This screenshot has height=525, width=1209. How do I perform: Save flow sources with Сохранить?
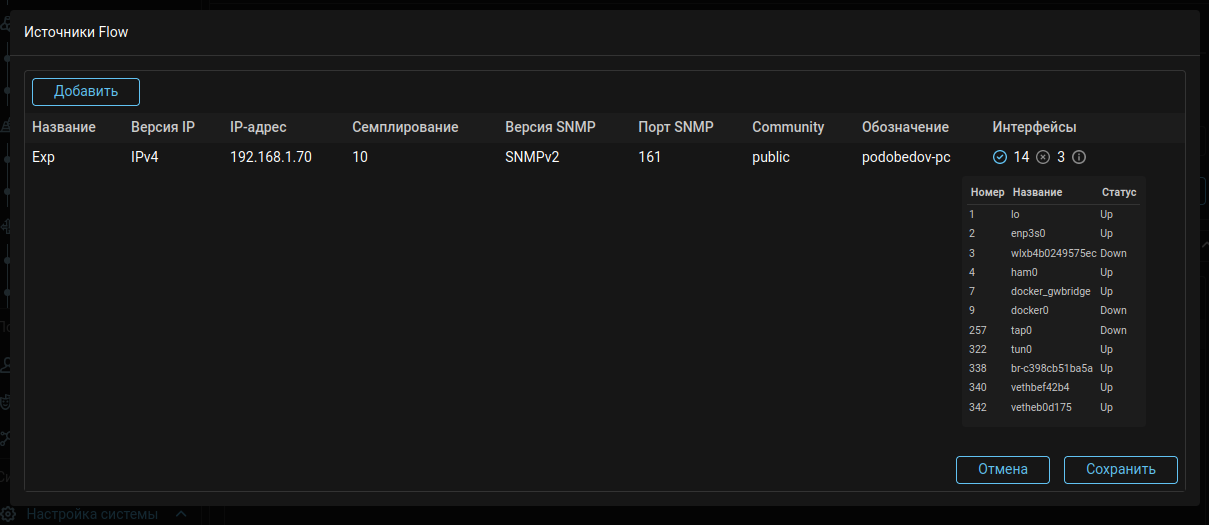[1120, 469]
